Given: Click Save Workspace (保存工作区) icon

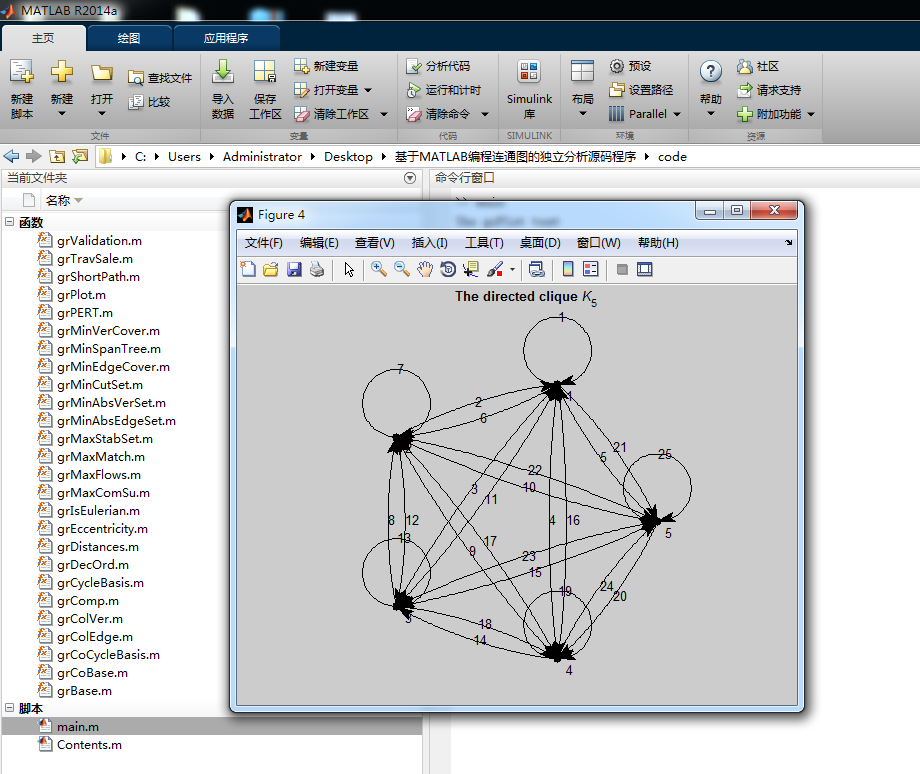Looking at the screenshot, I should pos(265,72).
